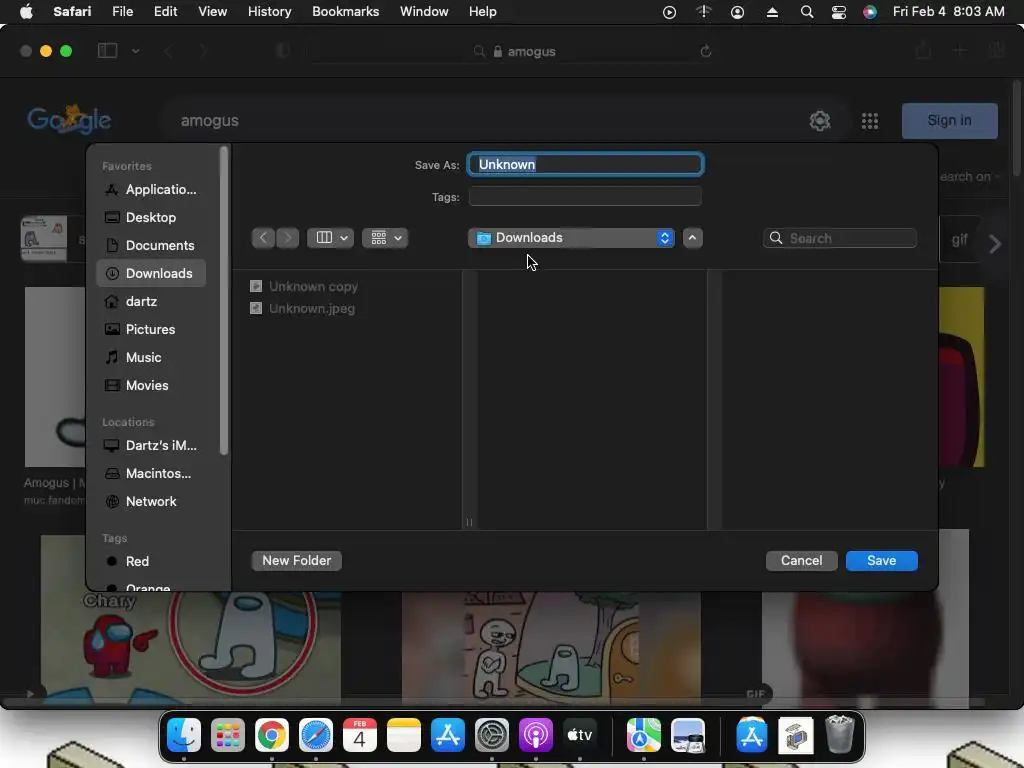Screen dimensions: 1024x768
Task: Open Safari menu in menu bar
Action: 72,12
